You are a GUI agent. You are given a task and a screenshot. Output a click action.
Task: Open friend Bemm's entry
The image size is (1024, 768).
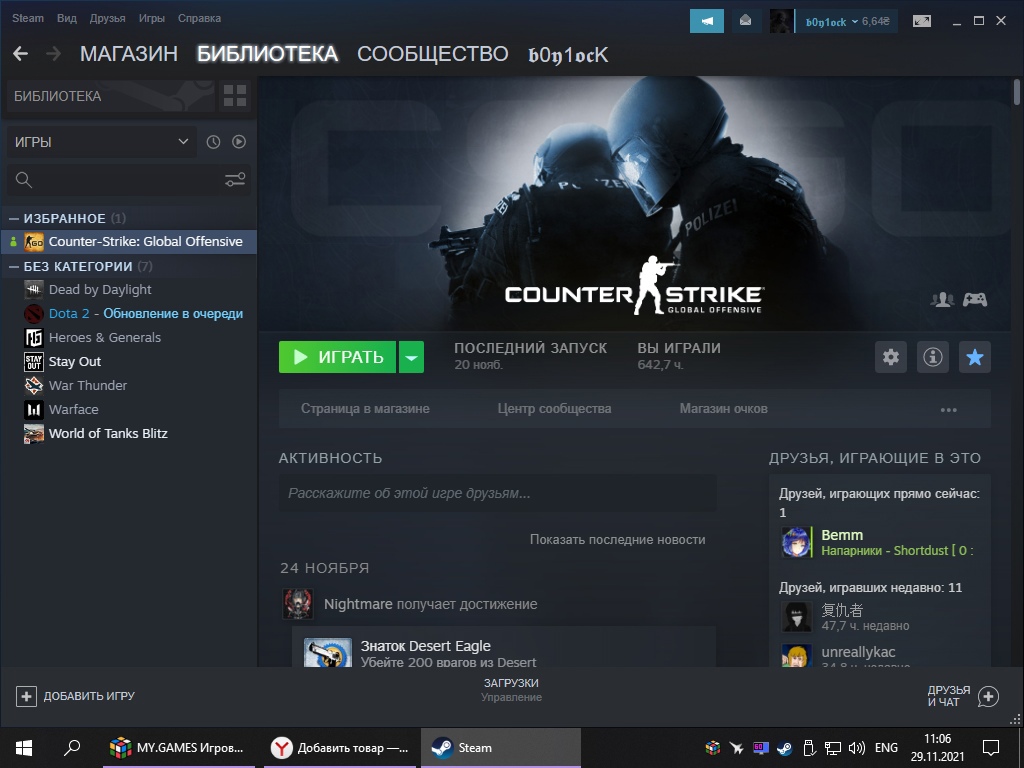tap(879, 542)
